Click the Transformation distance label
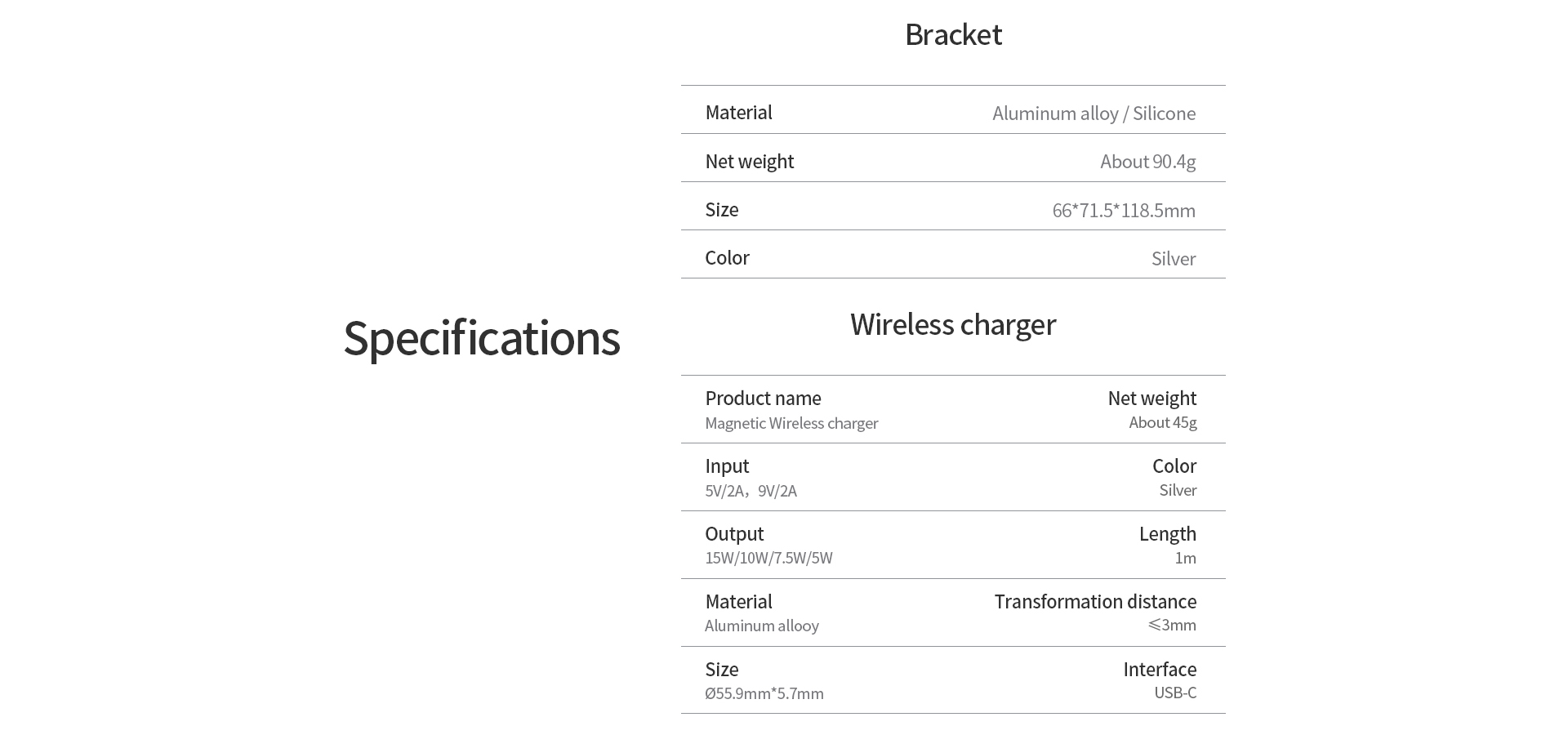Screen dimensions: 1568x735 click(1094, 602)
